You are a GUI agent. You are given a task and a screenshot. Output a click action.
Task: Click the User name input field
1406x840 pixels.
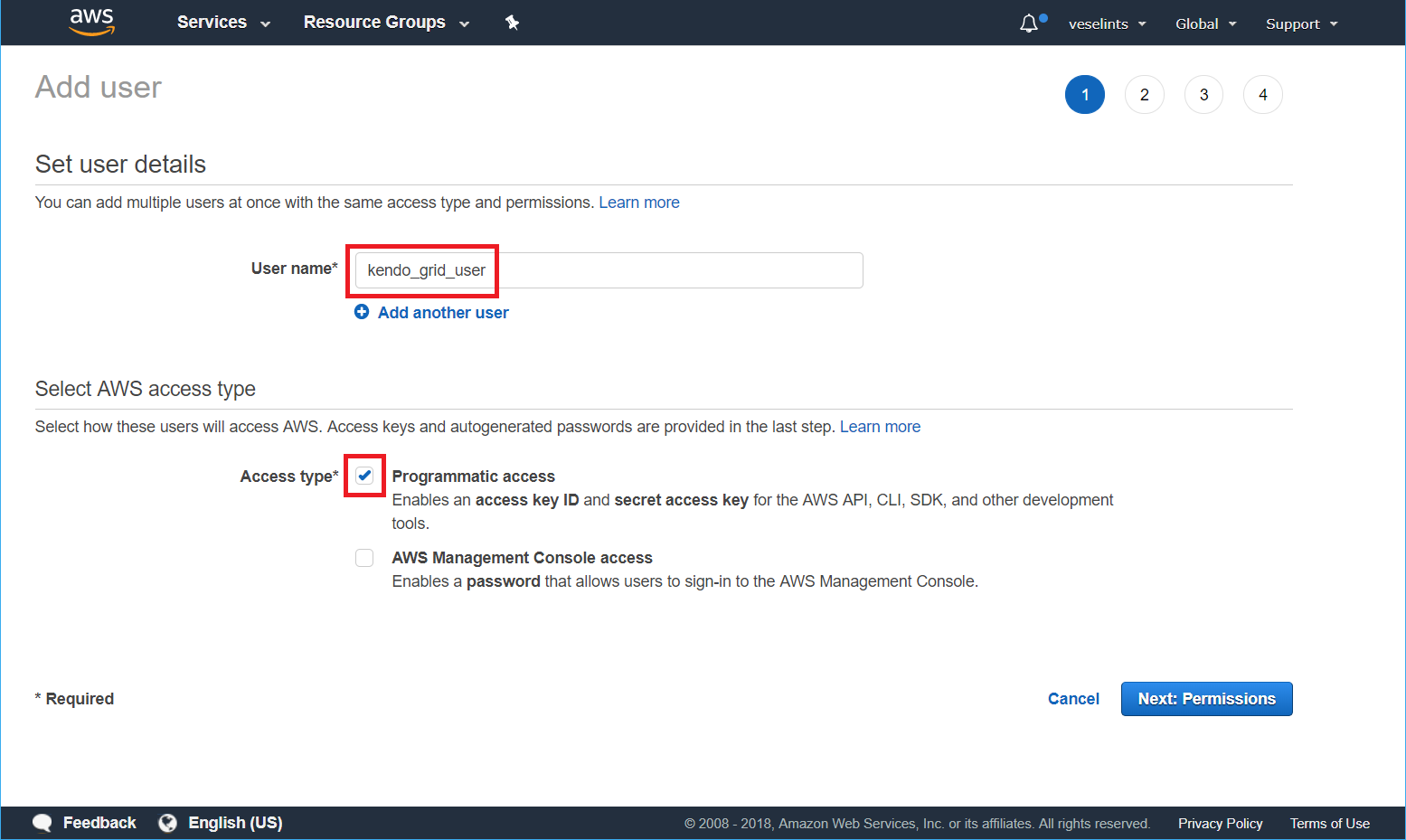click(604, 269)
